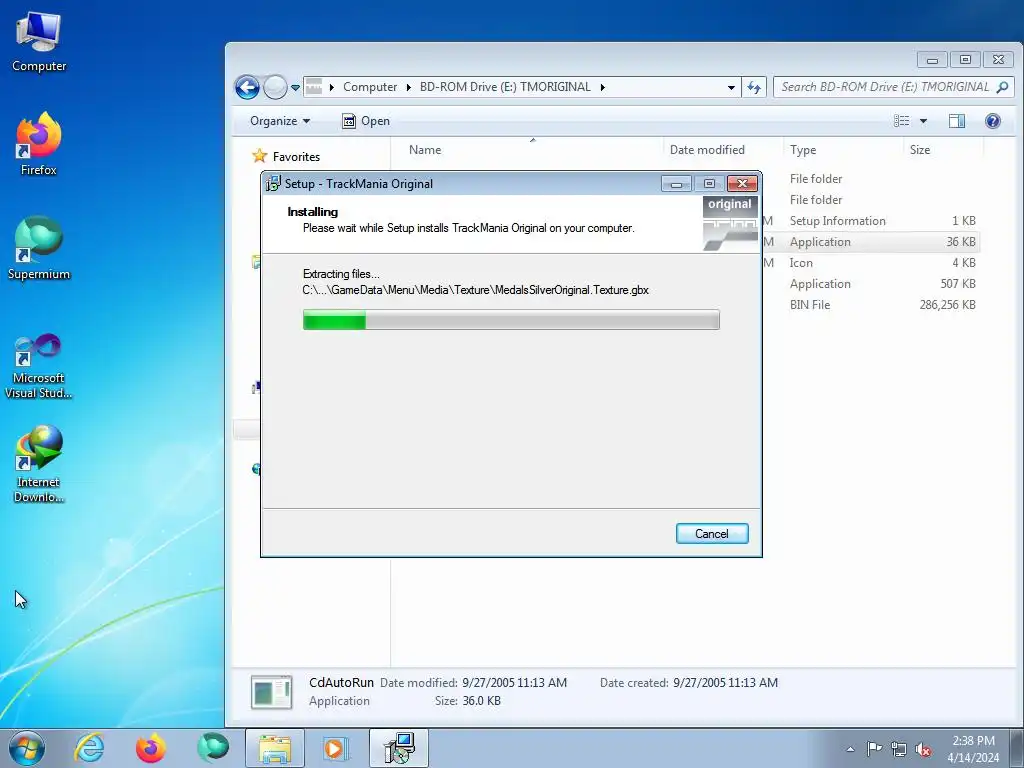Open the recent pages dropdown arrow
This screenshot has width=1024, height=768.
click(295, 88)
